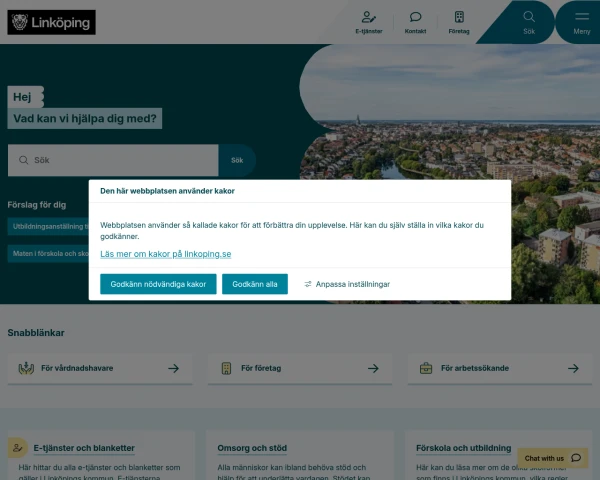Open the Meny hamburger icon
This screenshot has width=600, height=480.
tap(582, 16)
